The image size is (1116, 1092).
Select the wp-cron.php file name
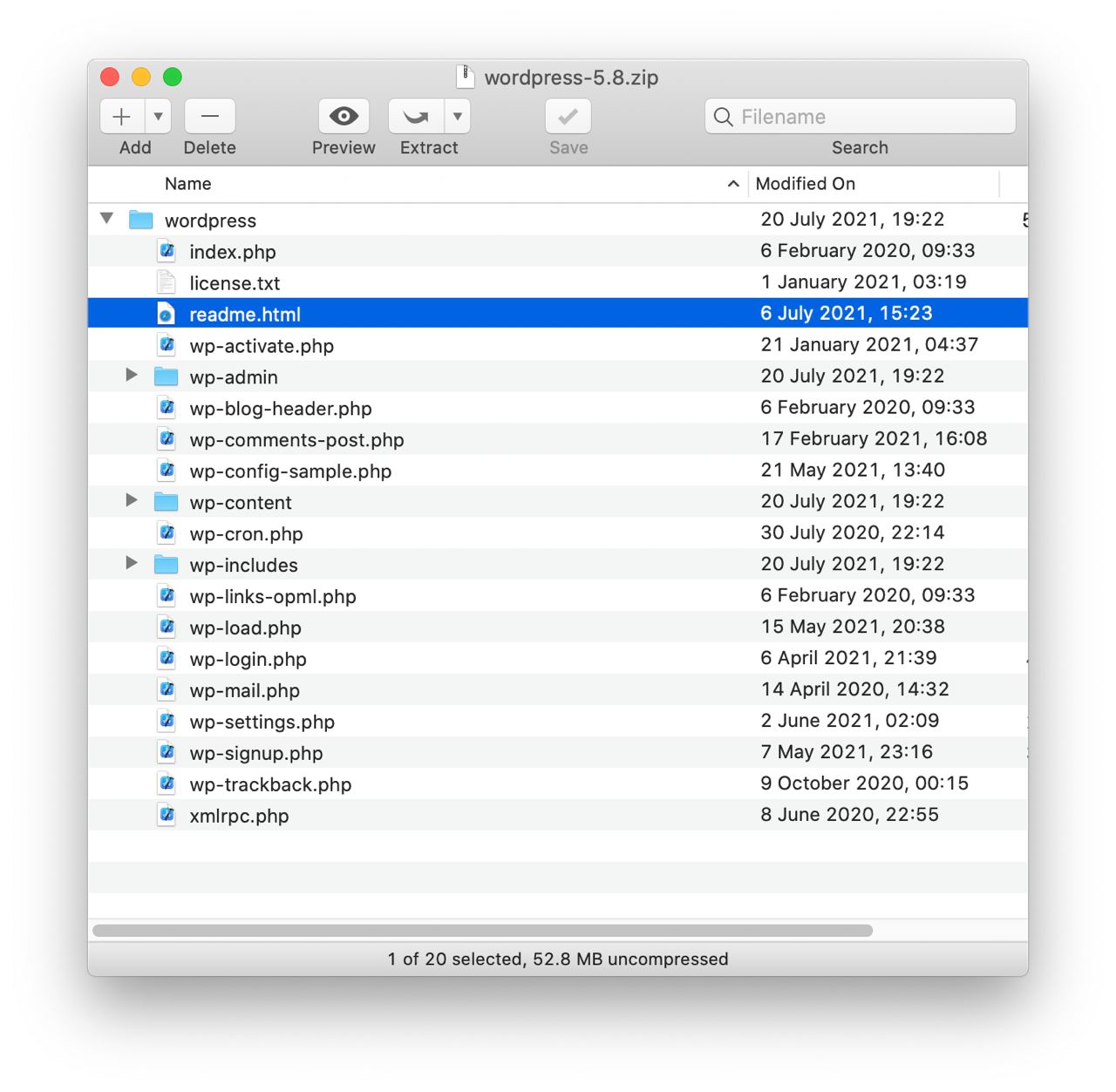[x=246, y=534]
